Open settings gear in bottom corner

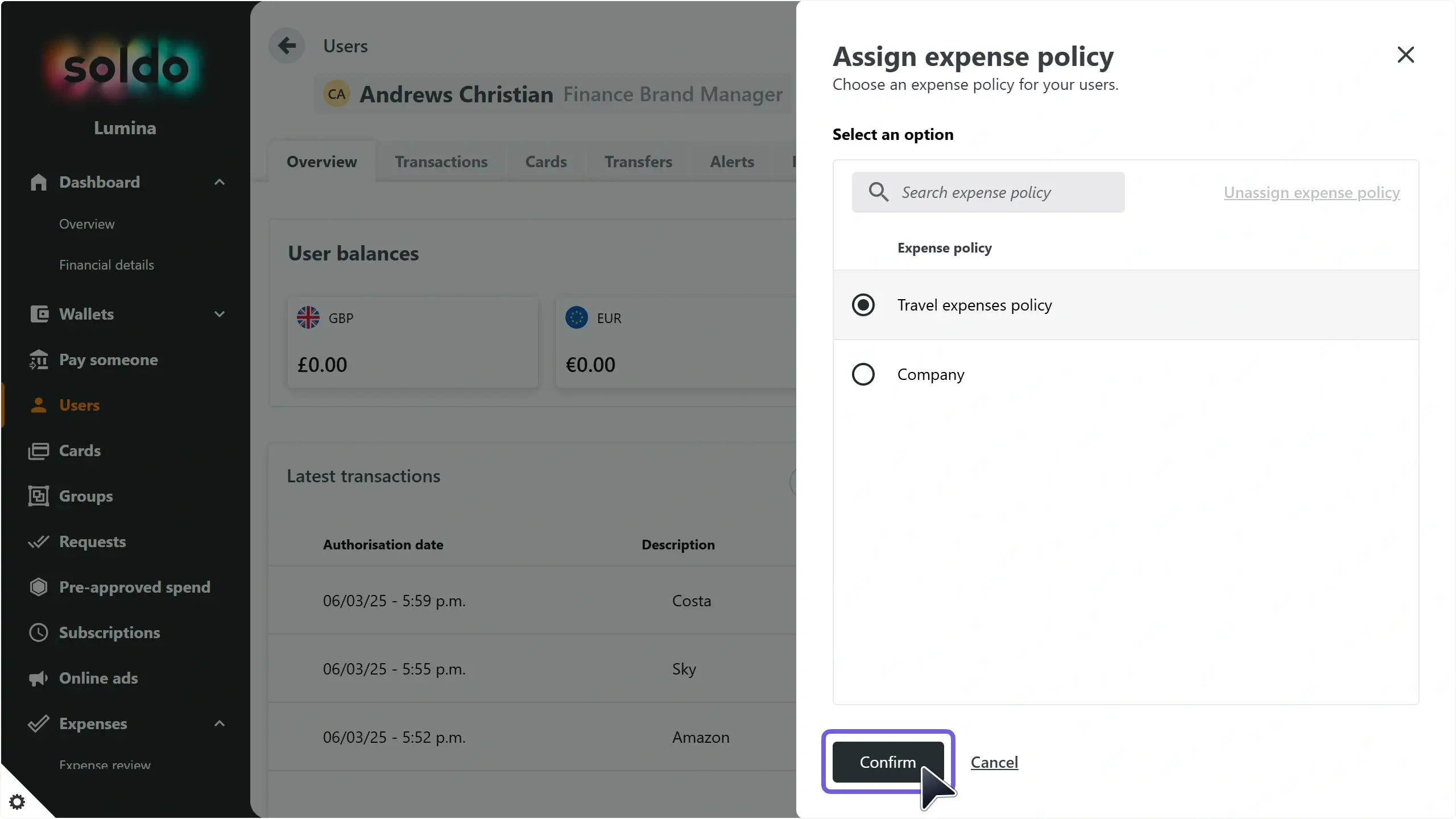point(17,802)
